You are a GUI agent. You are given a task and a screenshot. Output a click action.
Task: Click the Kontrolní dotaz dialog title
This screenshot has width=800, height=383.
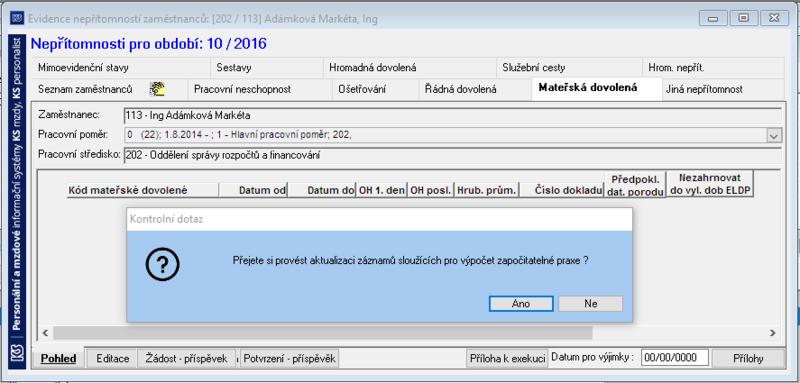coord(166,219)
